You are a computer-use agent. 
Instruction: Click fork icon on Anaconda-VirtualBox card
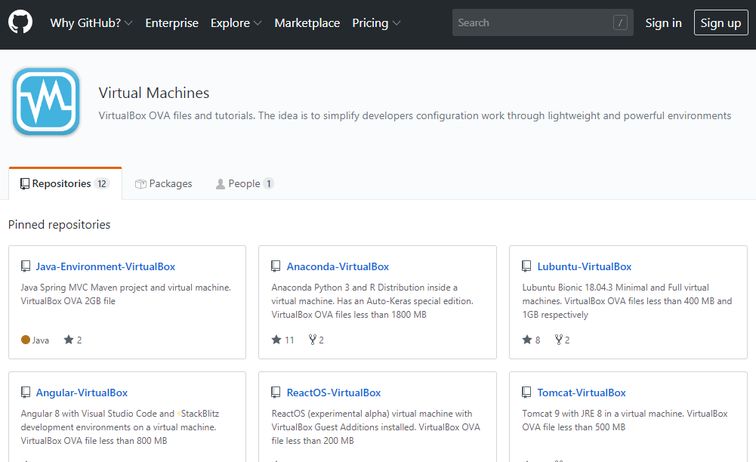tap(313, 340)
